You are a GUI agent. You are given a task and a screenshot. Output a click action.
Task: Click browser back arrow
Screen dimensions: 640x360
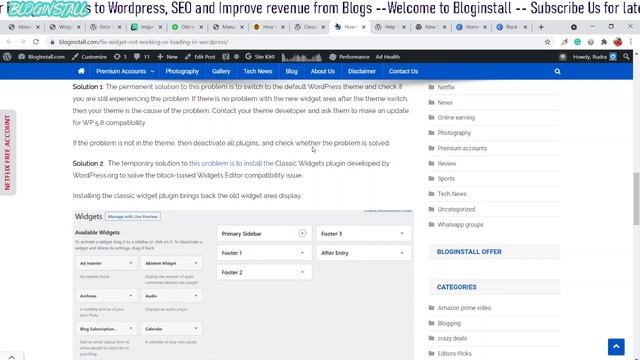pos(9,42)
